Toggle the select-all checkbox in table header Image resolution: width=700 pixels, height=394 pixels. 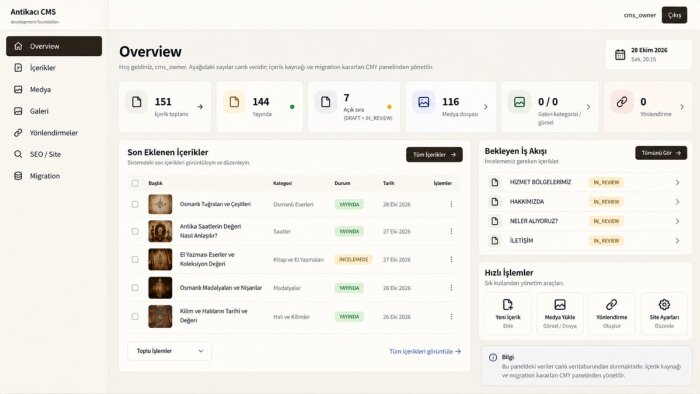tap(135, 183)
